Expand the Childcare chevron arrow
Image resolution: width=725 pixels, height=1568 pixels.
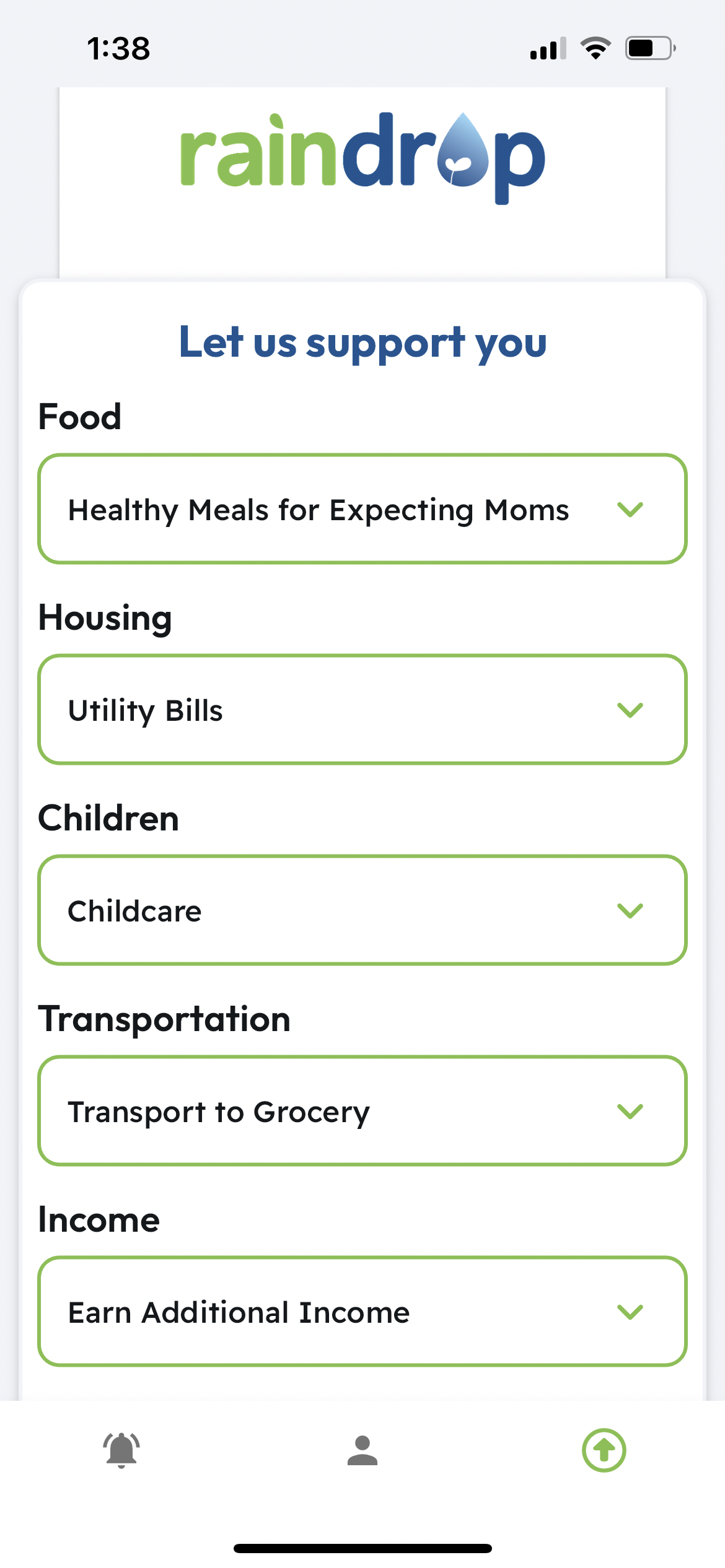point(630,910)
